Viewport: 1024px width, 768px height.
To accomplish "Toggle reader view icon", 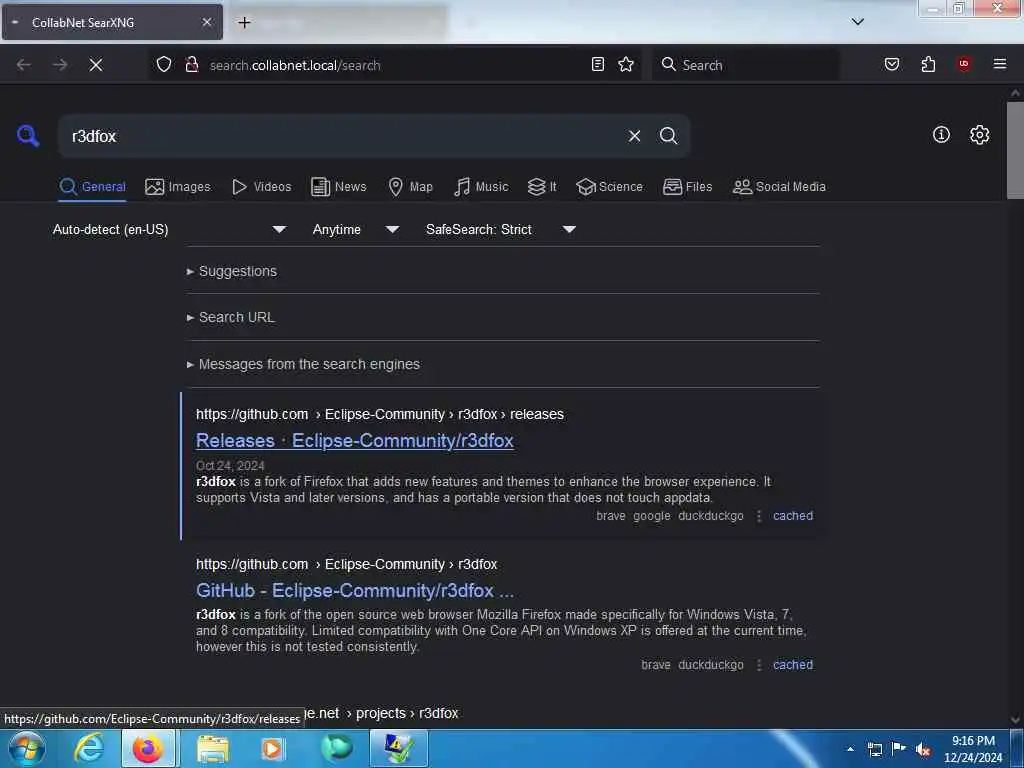I will (x=598, y=64).
